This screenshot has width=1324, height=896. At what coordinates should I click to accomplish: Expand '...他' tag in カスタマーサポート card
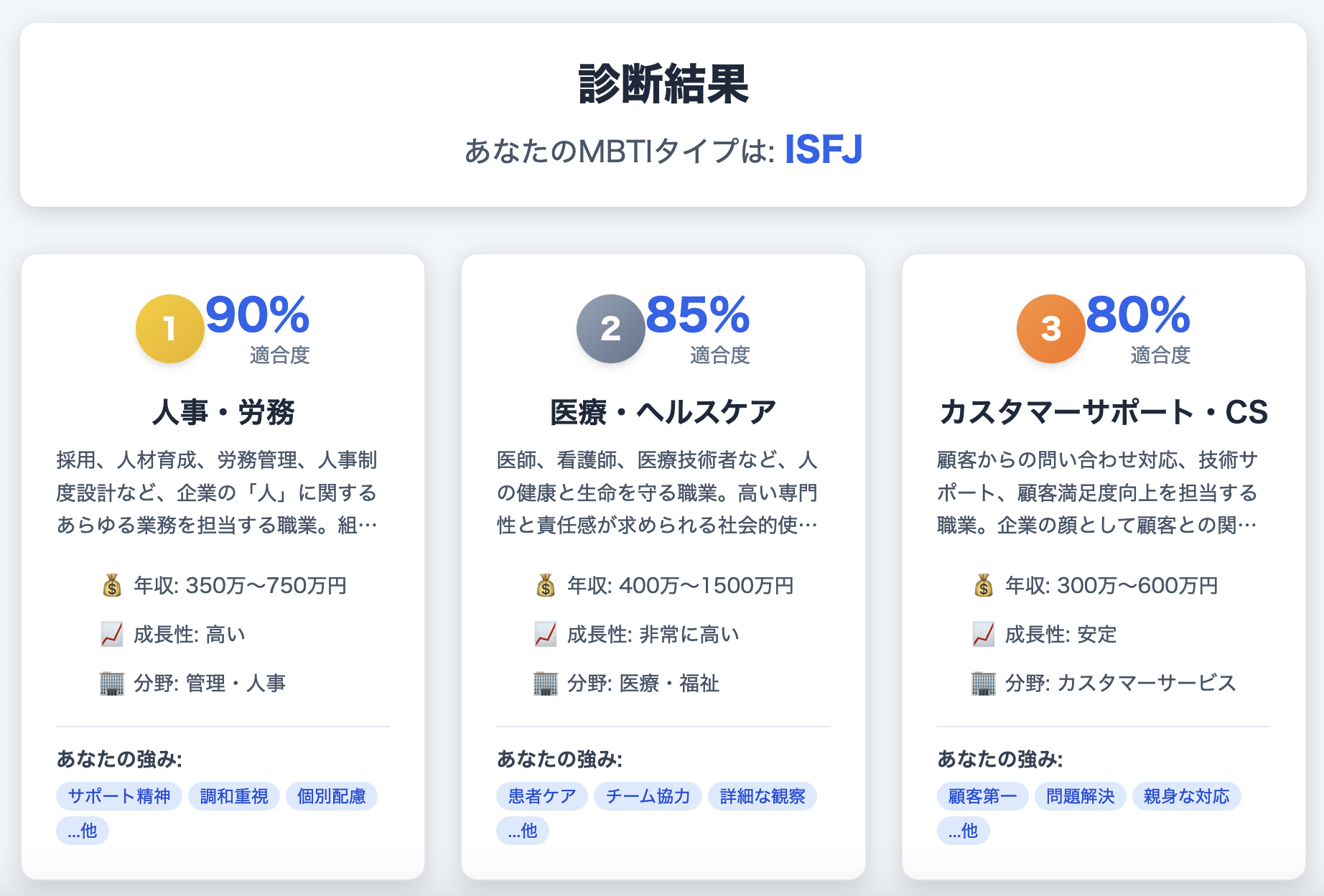click(963, 831)
